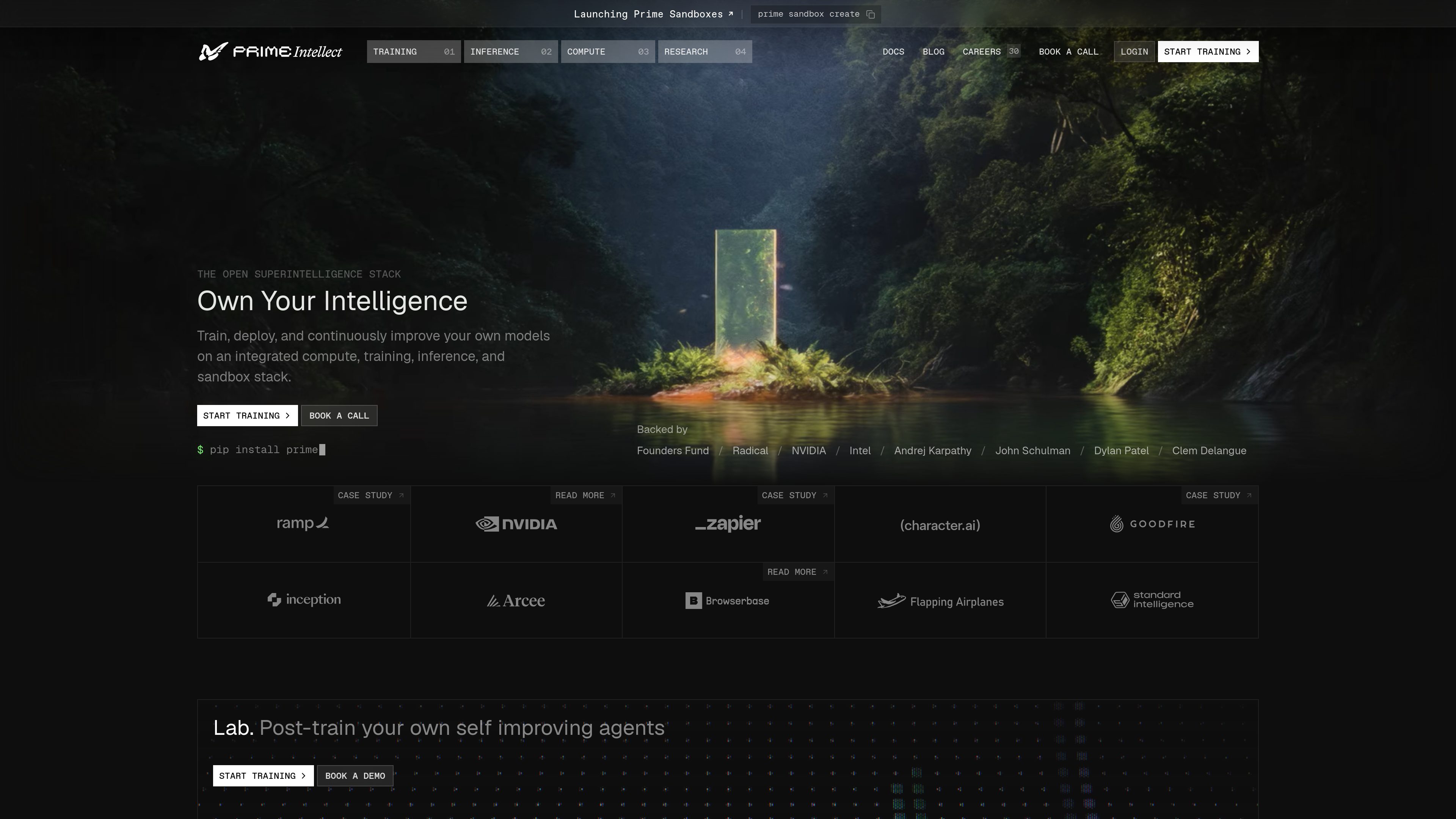Click the ramp logo
Image resolution: width=1456 pixels, height=819 pixels.
[x=303, y=523]
